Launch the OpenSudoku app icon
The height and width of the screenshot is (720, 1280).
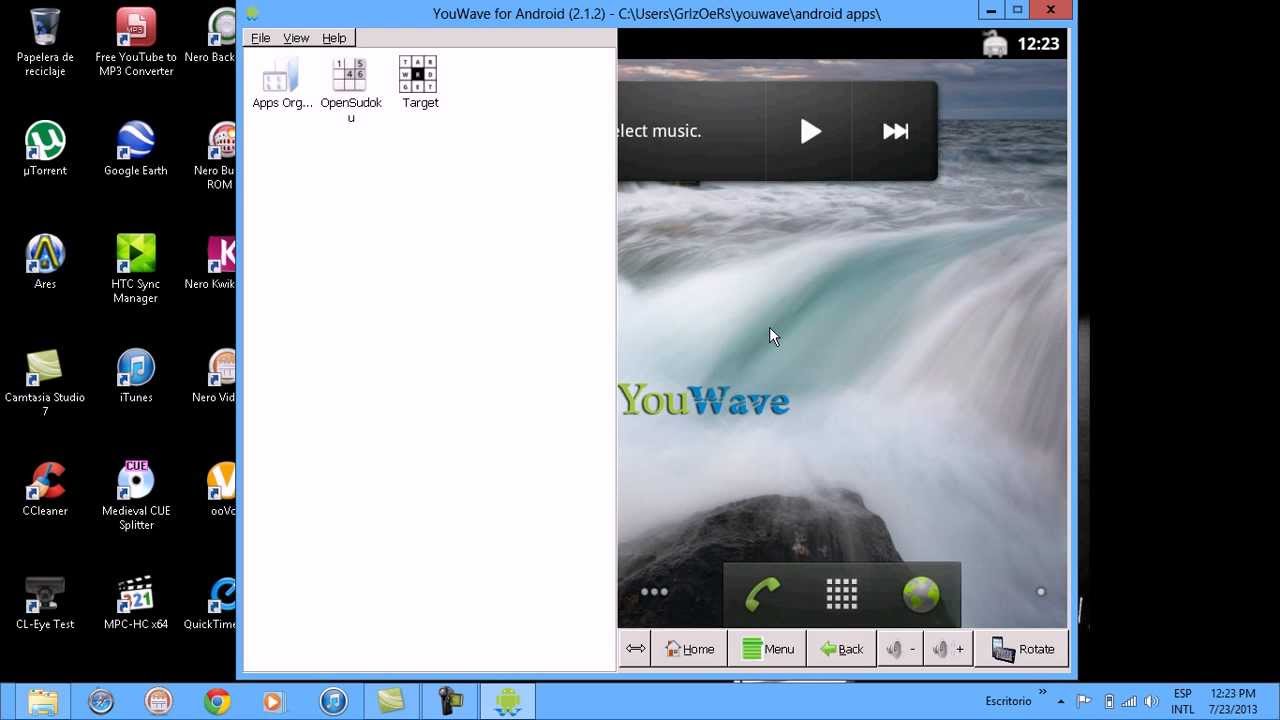pos(350,90)
